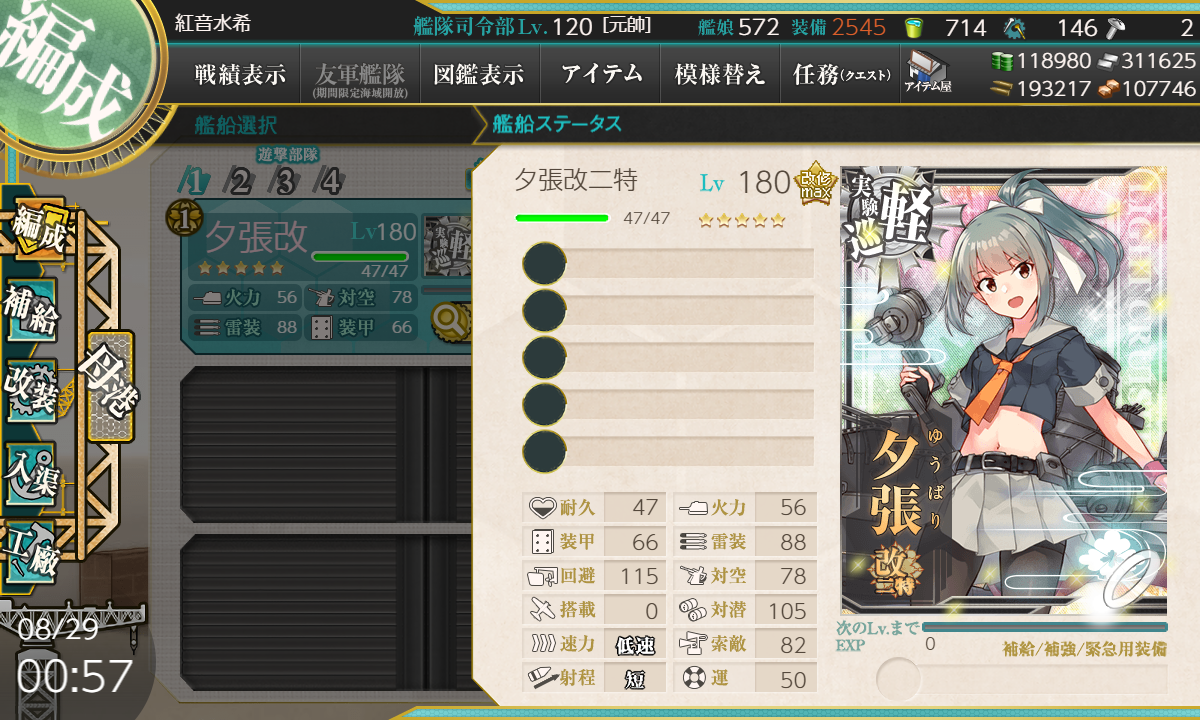Return to 母港 home port

click(109, 385)
